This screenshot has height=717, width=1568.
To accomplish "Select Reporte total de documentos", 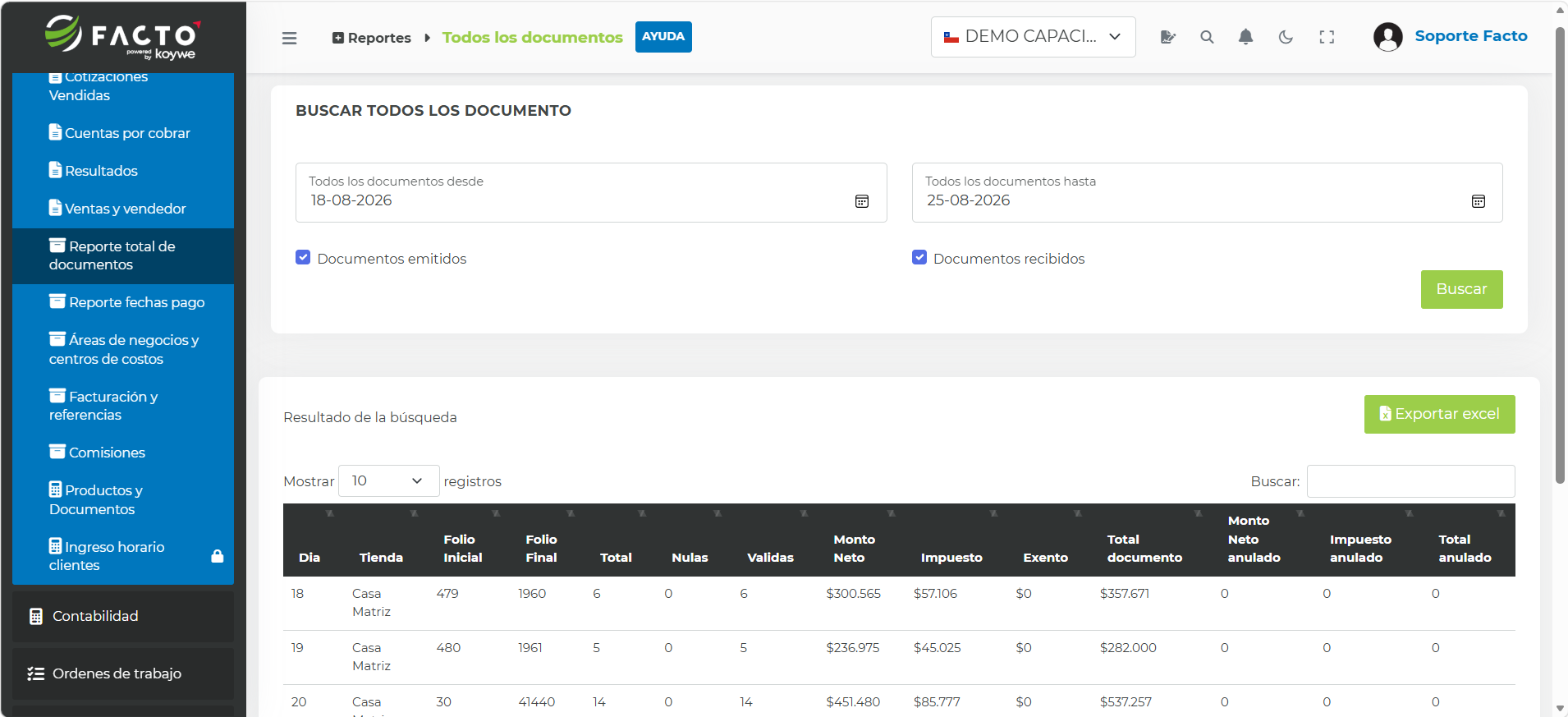I will (x=123, y=255).
